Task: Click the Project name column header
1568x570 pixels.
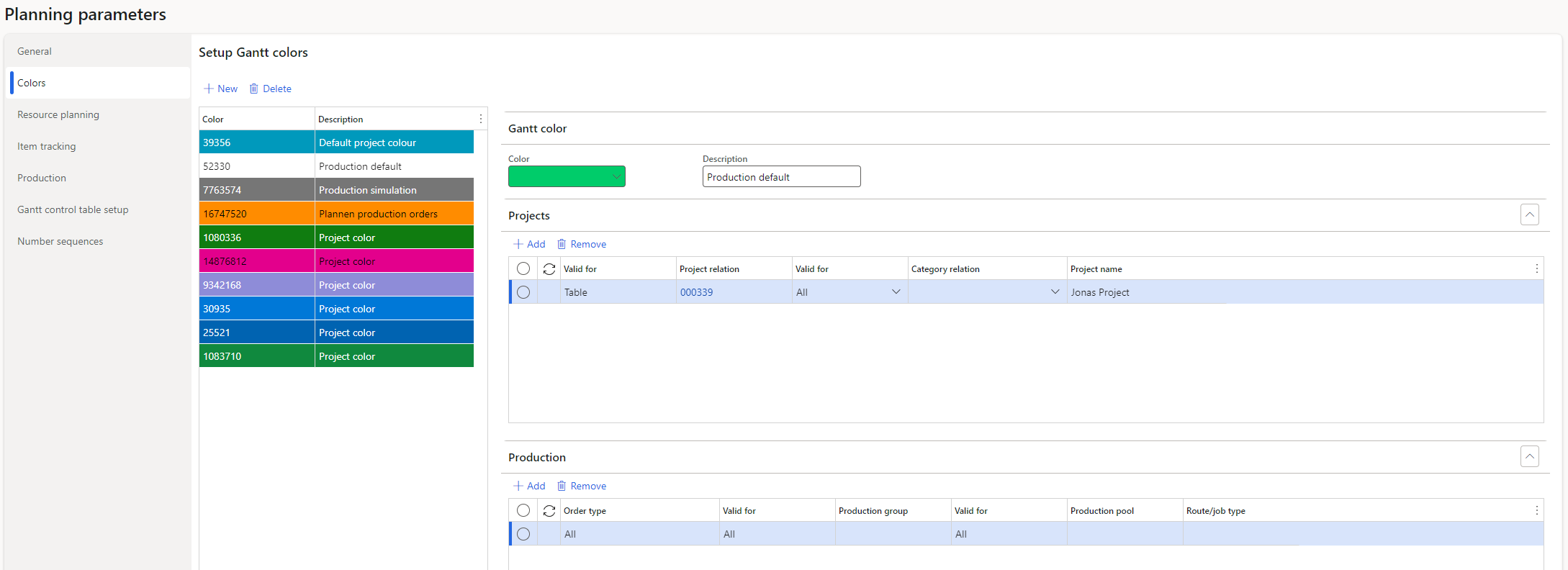Action: pyautogui.click(x=1299, y=268)
